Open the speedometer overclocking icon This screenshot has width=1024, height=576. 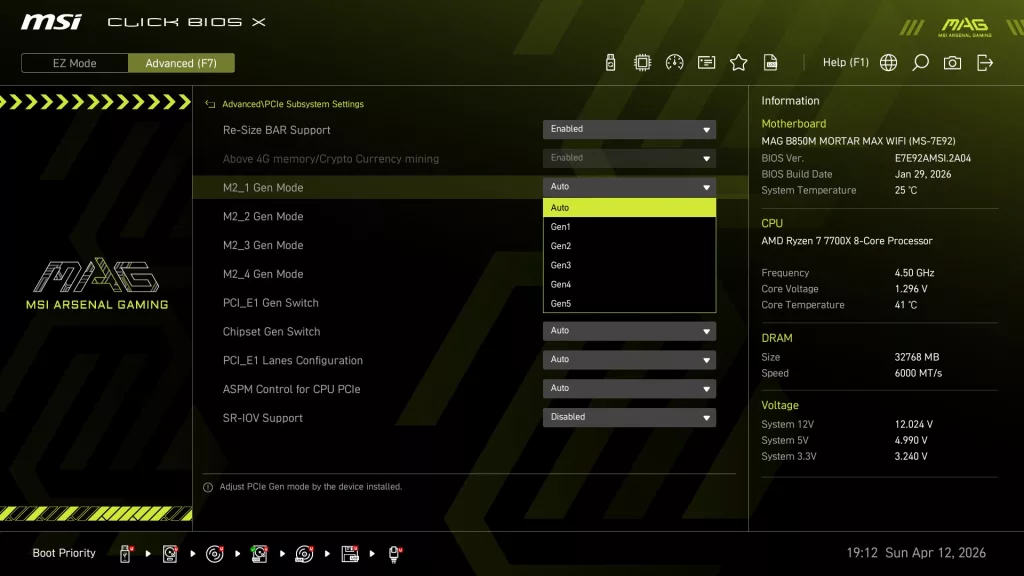pyautogui.click(x=674, y=63)
